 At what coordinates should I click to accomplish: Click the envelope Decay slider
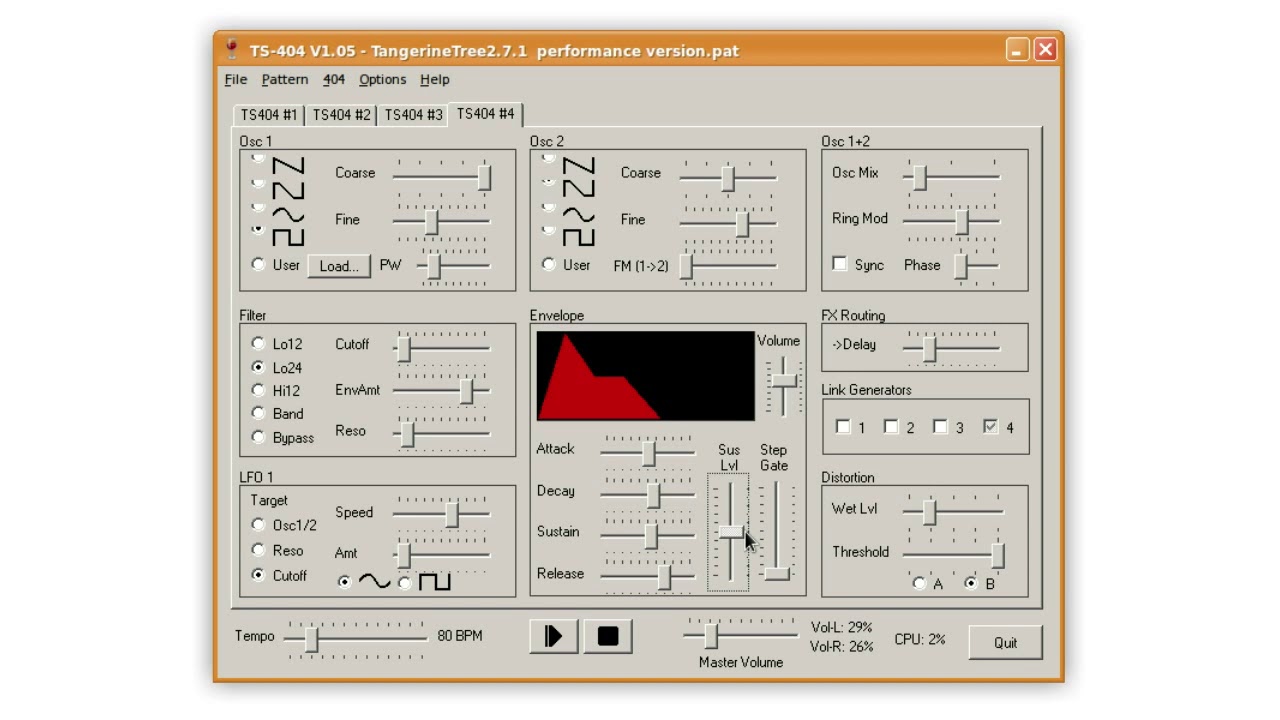647,494
